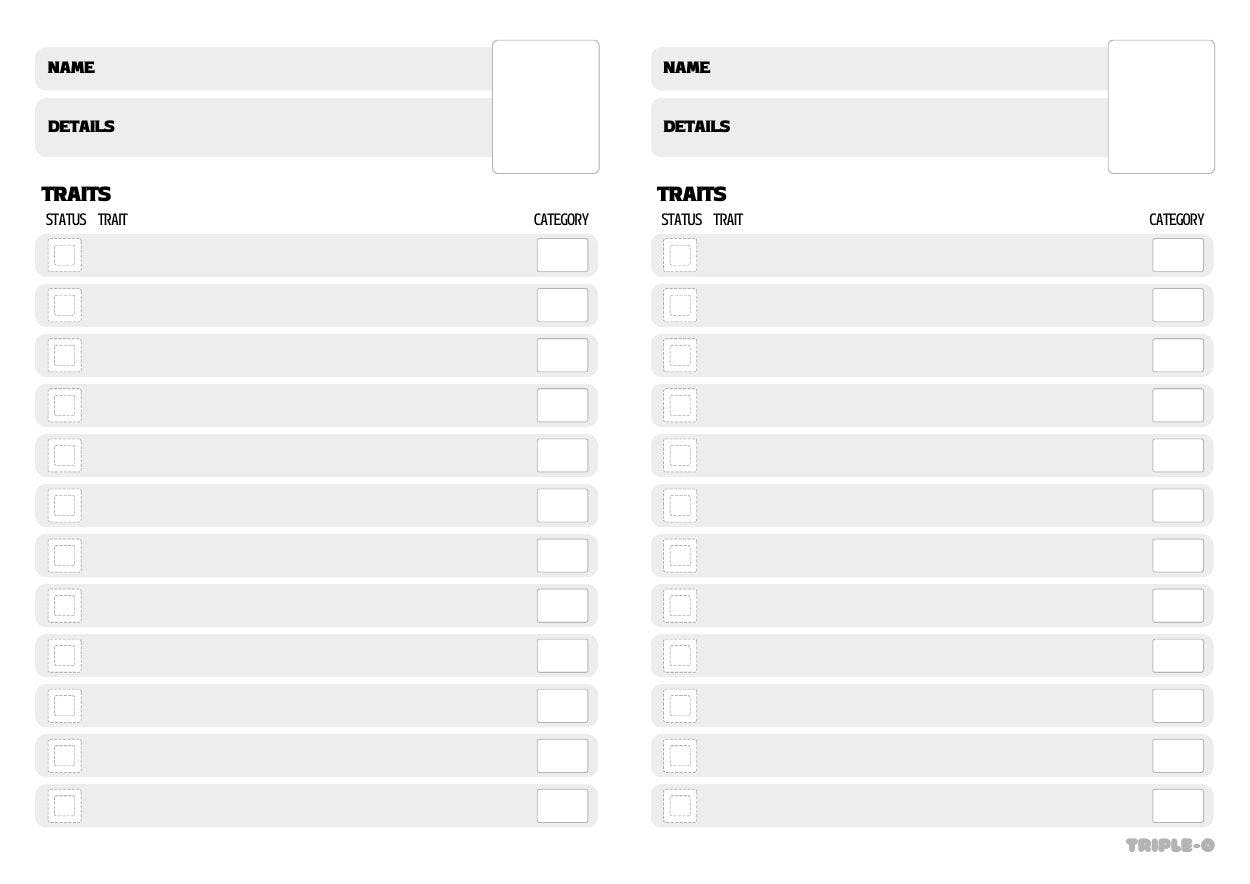Click the TRAITS heading on left sheet
1250x884 pixels.
tap(76, 194)
